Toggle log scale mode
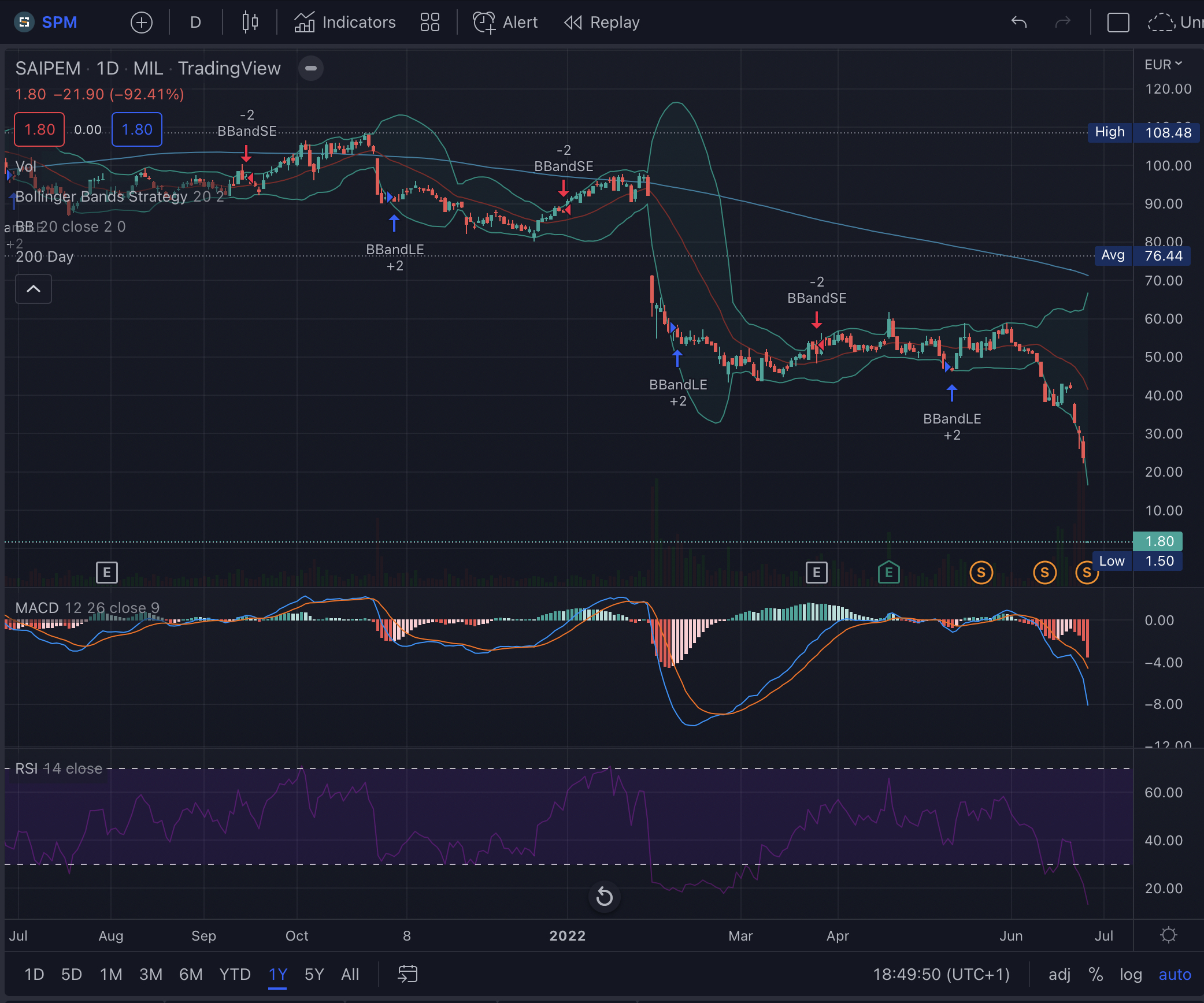This screenshot has width=1204, height=1003. pyautogui.click(x=1130, y=975)
